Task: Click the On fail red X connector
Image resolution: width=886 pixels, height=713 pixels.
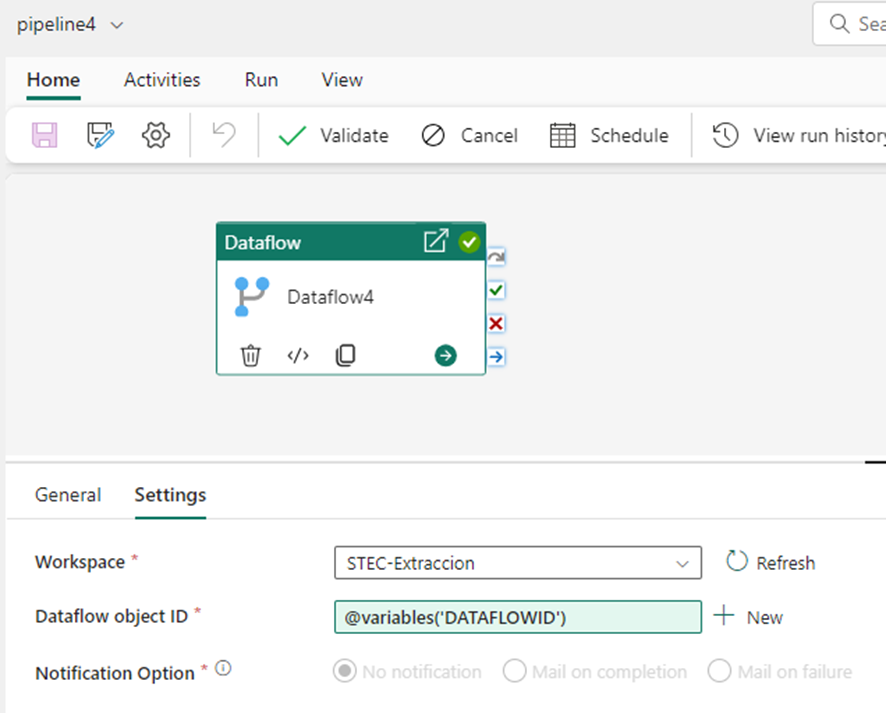Action: coord(496,324)
